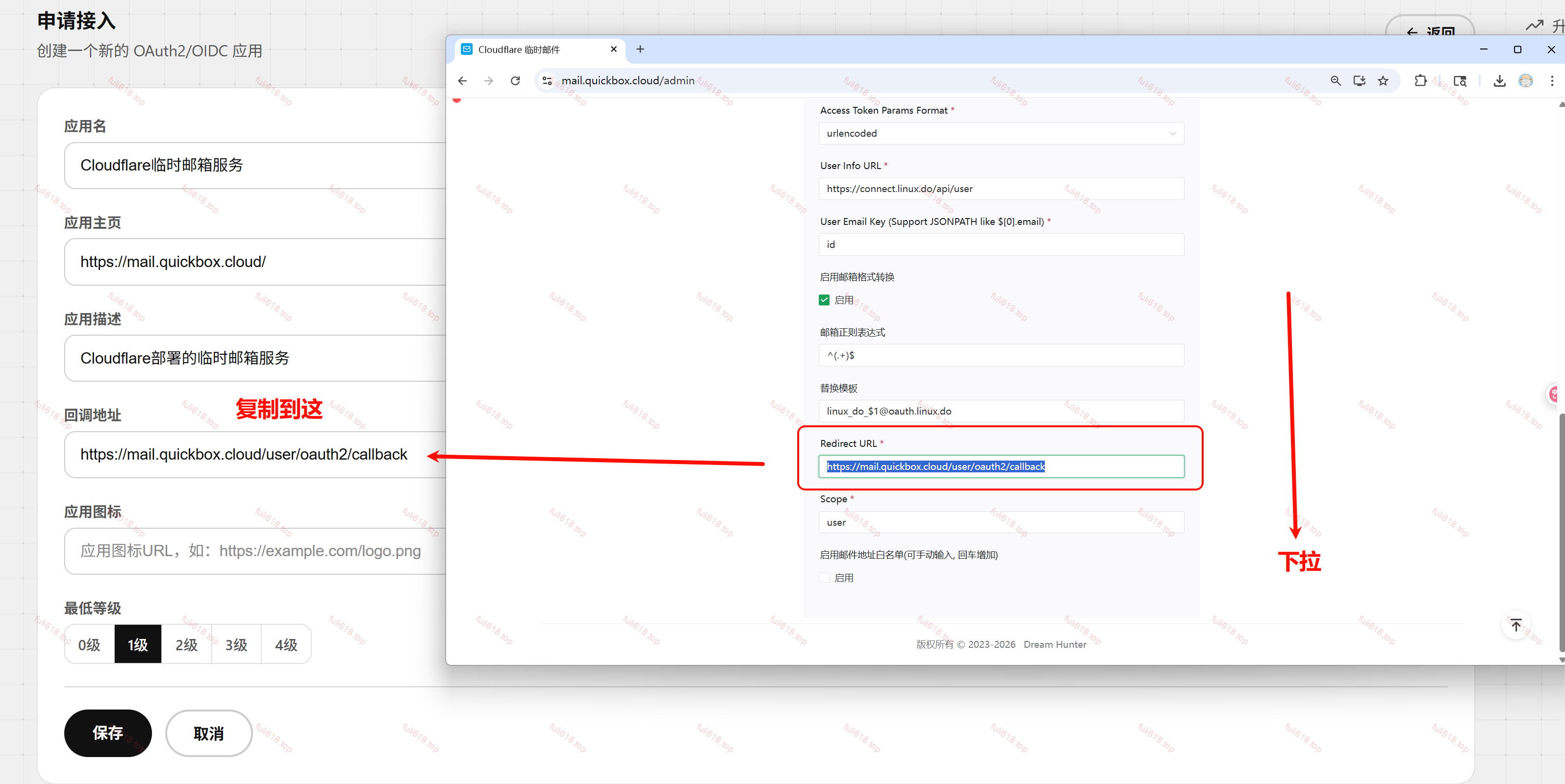Click the Access Token Params Format label
Screen dimensions: 1565x784
click(x=883, y=110)
